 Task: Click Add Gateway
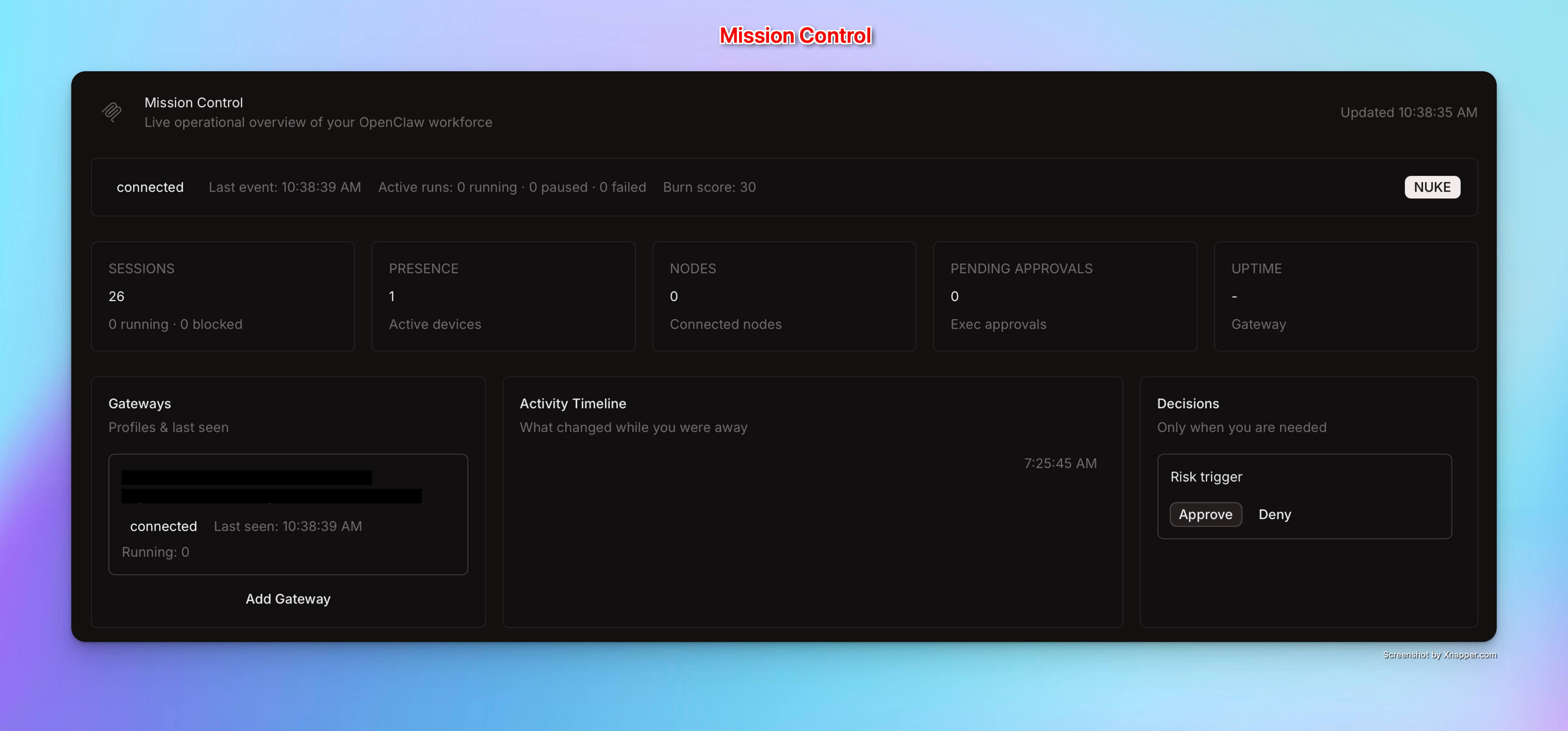tap(288, 599)
